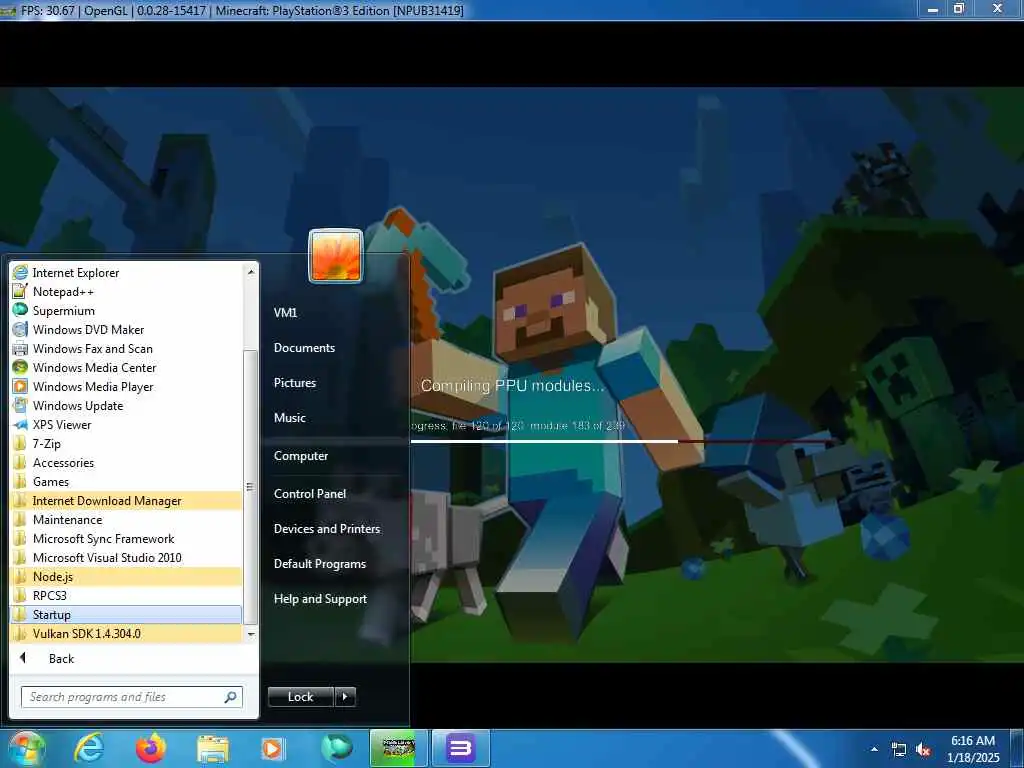The image size is (1024, 768).
Task: Open Devices and Printers
Action: (327, 528)
